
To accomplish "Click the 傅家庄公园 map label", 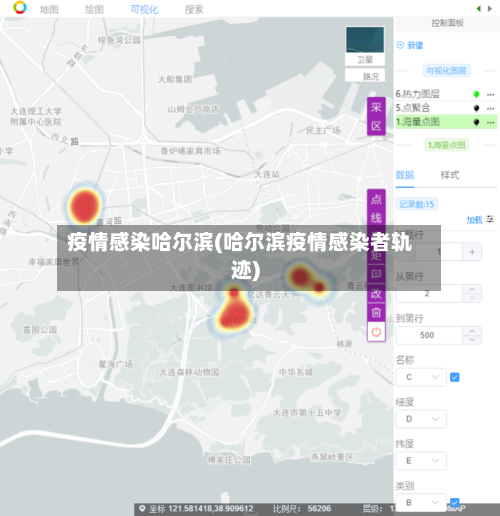I will click(x=229, y=460).
